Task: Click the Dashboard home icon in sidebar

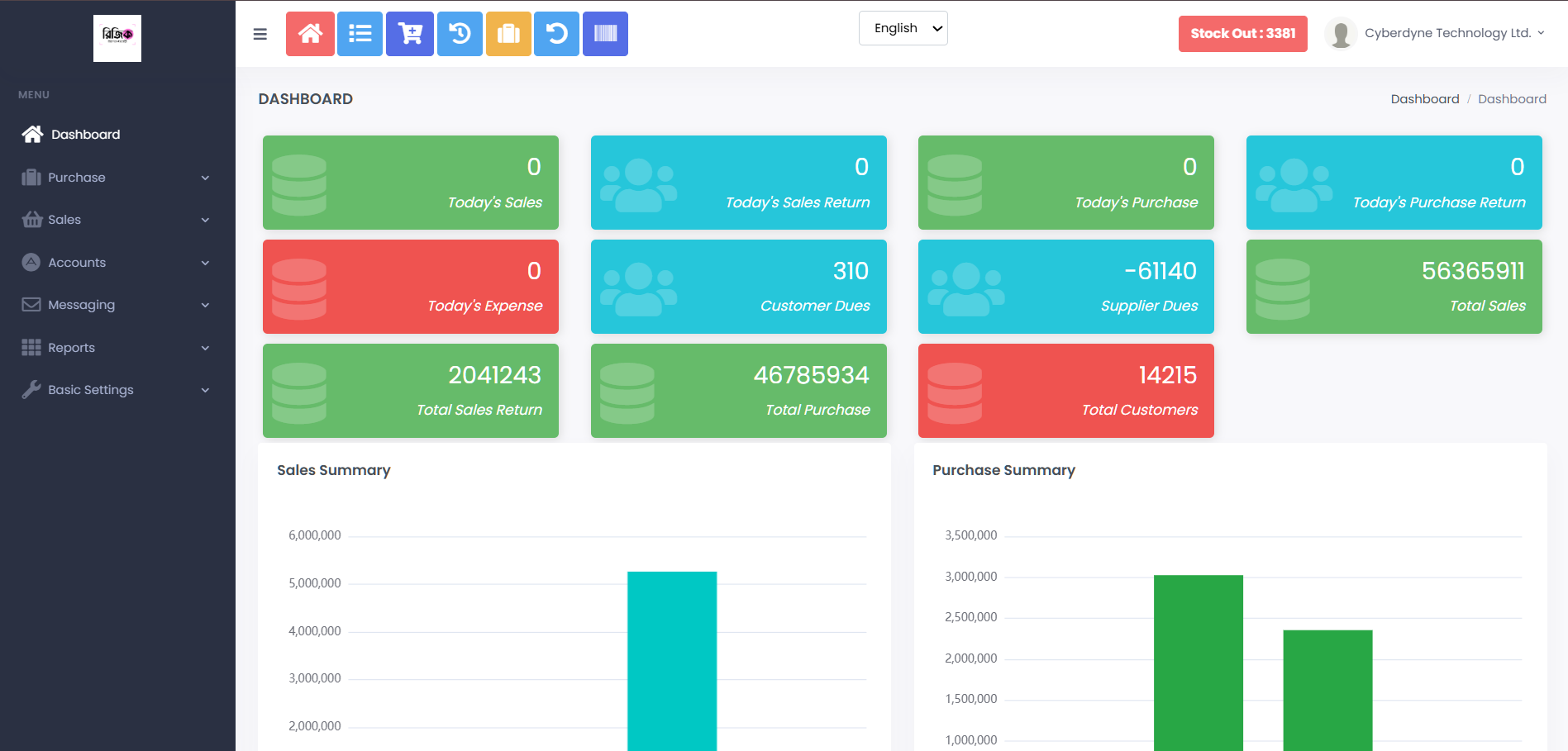Action: coord(32,134)
